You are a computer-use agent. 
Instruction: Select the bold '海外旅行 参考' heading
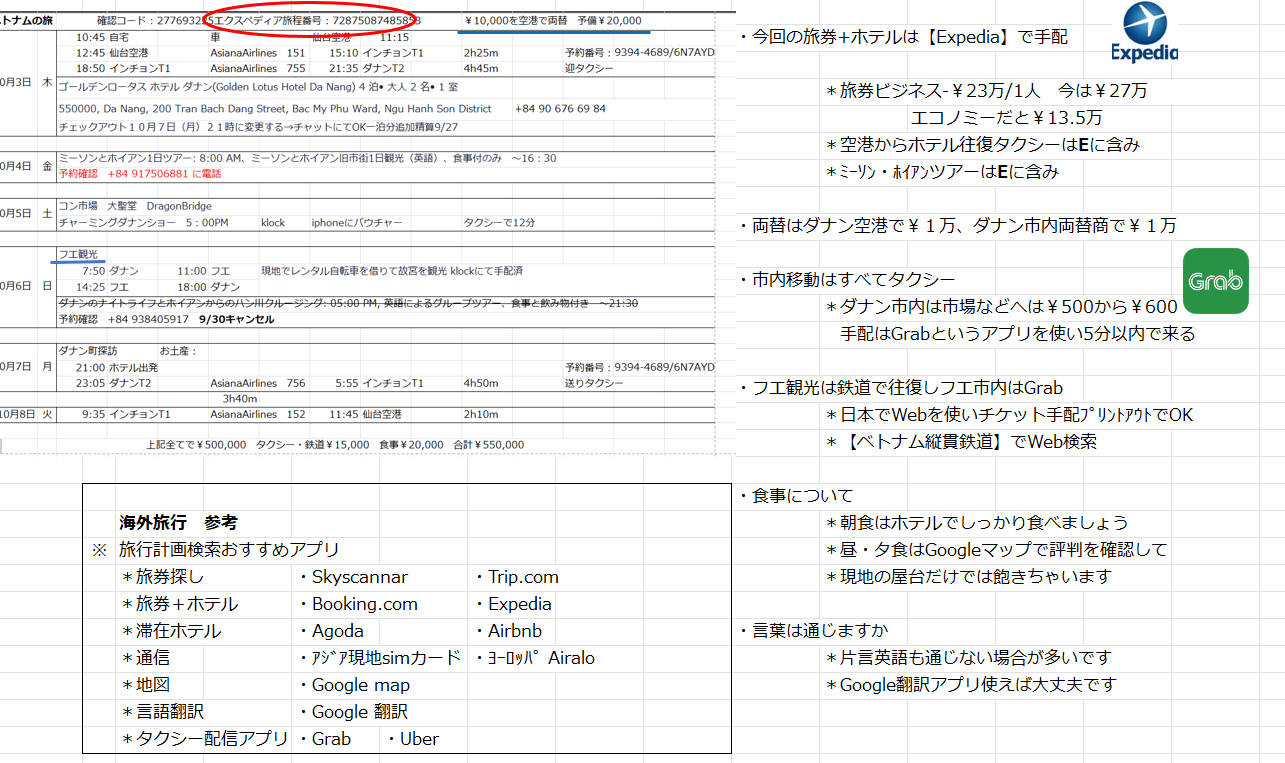click(x=178, y=522)
